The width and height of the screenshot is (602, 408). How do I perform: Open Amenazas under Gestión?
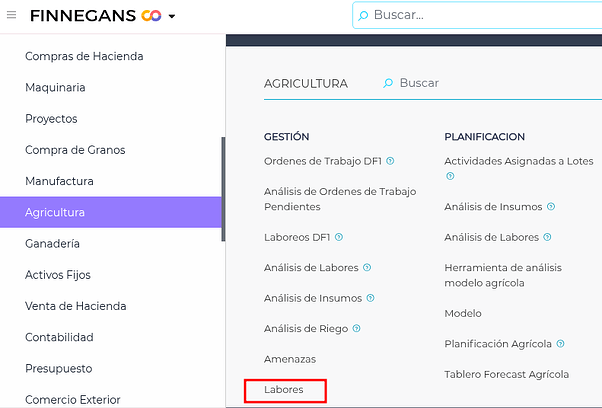[x=289, y=359]
